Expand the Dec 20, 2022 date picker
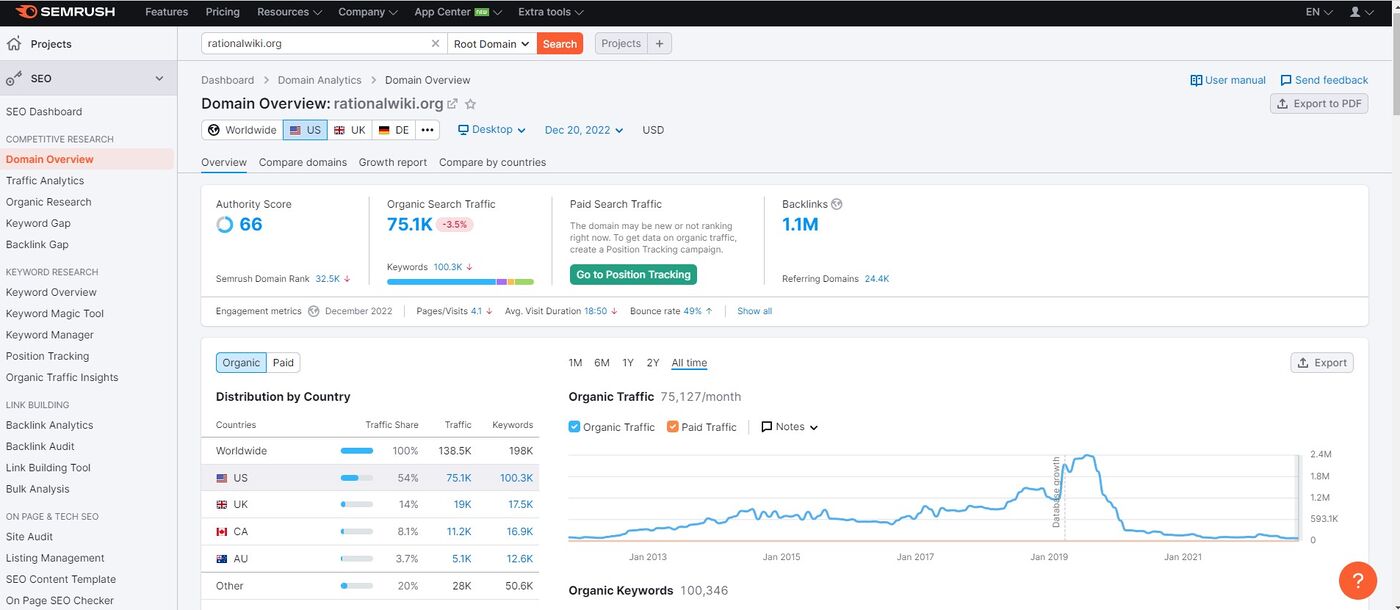Image resolution: width=1400 pixels, height=610 pixels. [583, 130]
